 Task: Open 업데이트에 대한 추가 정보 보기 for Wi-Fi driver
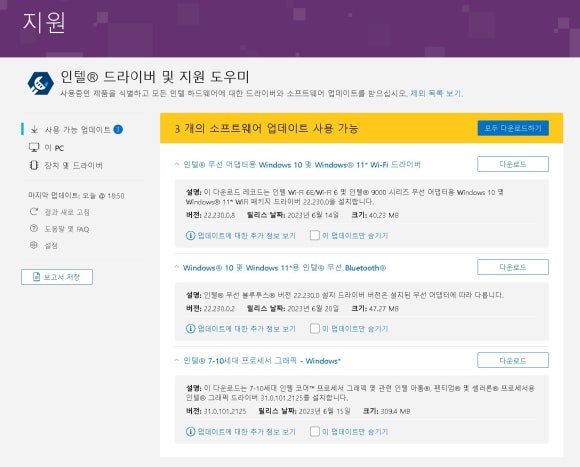click(246, 236)
